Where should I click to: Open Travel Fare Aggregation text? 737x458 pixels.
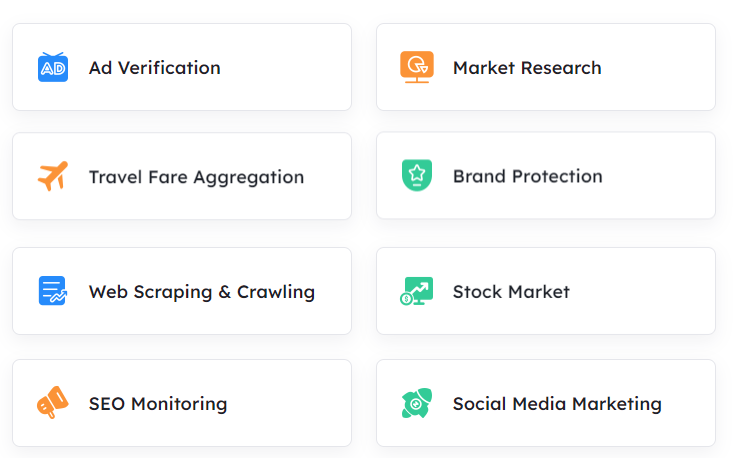(196, 177)
